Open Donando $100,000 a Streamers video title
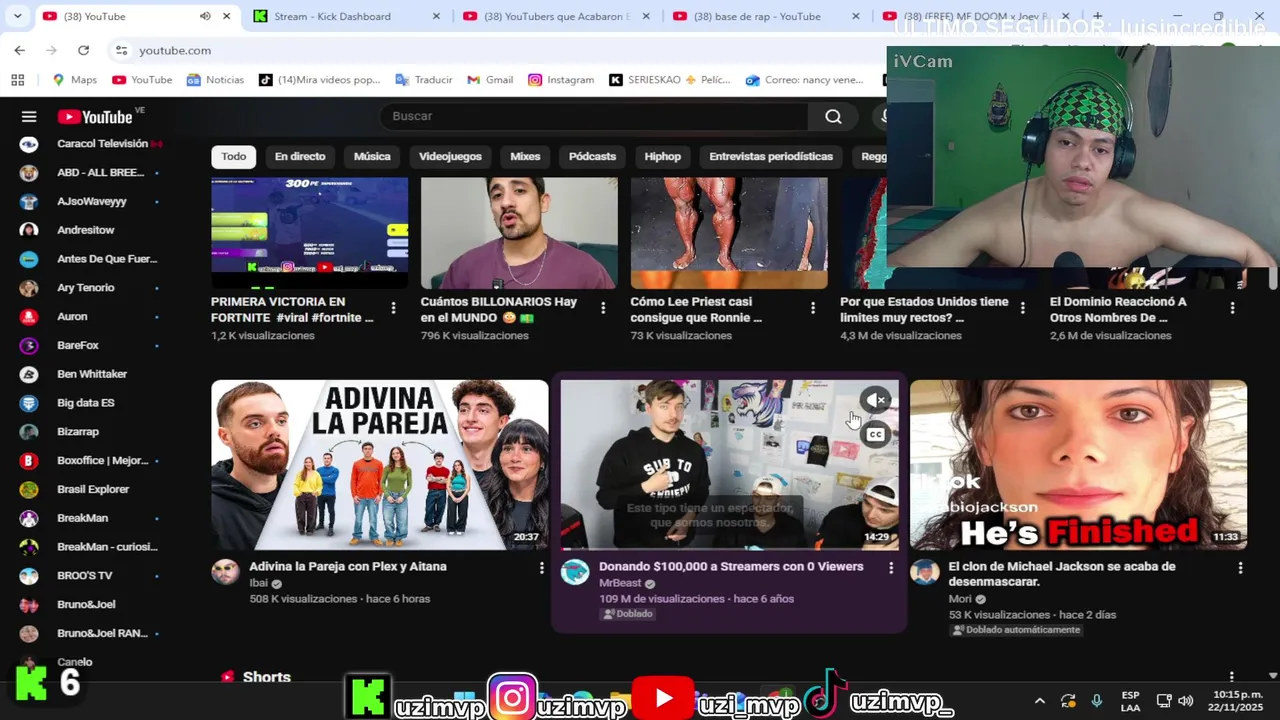This screenshot has height=720, width=1280. pos(731,567)
